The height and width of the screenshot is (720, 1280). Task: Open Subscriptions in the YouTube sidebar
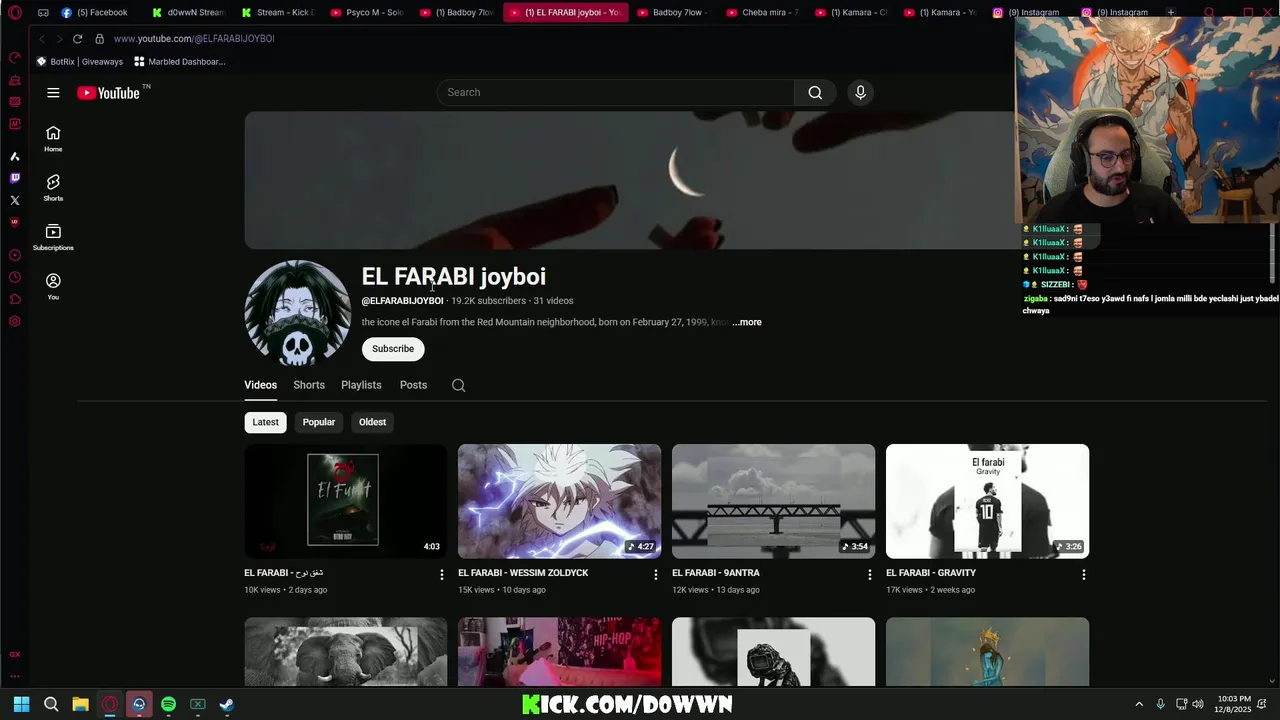[x=53, y=237]
